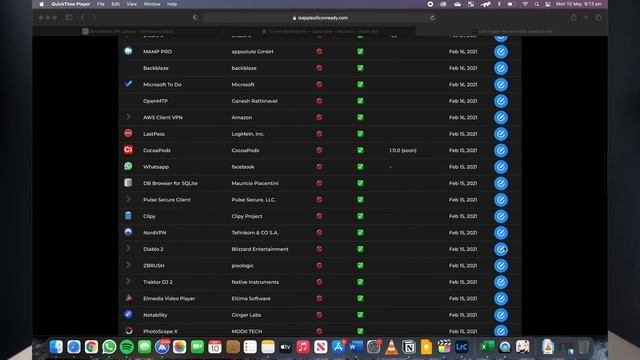Switch to the MacBook Pro Apple (AU) Safari tab
Viewport: 640px width, 360px height.
pyautogui.click(x=320, y=31)
